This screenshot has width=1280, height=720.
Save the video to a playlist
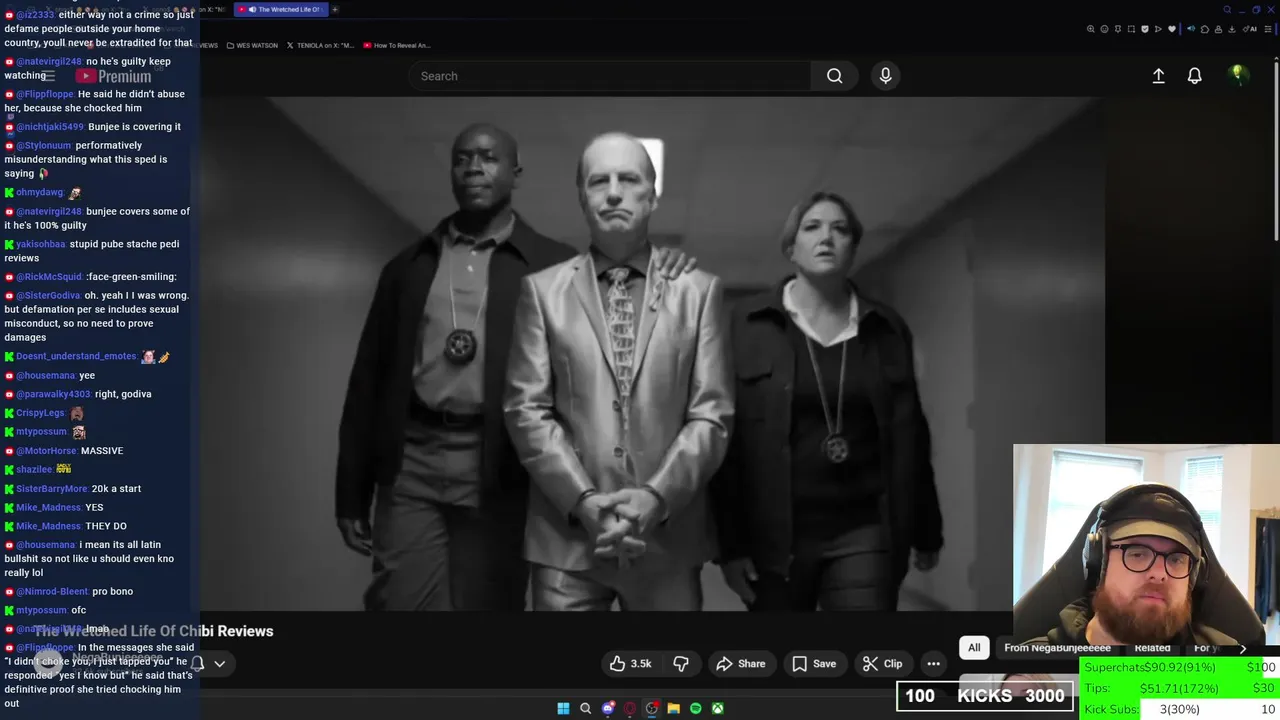click(814, 664)
